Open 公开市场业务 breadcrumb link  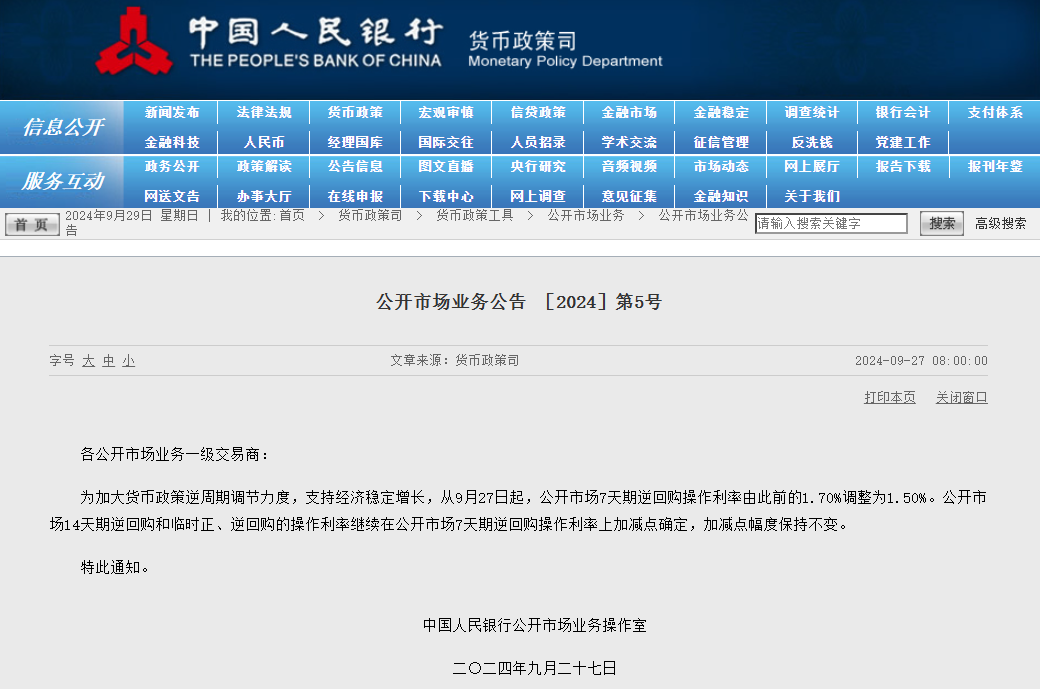(585, 215)
